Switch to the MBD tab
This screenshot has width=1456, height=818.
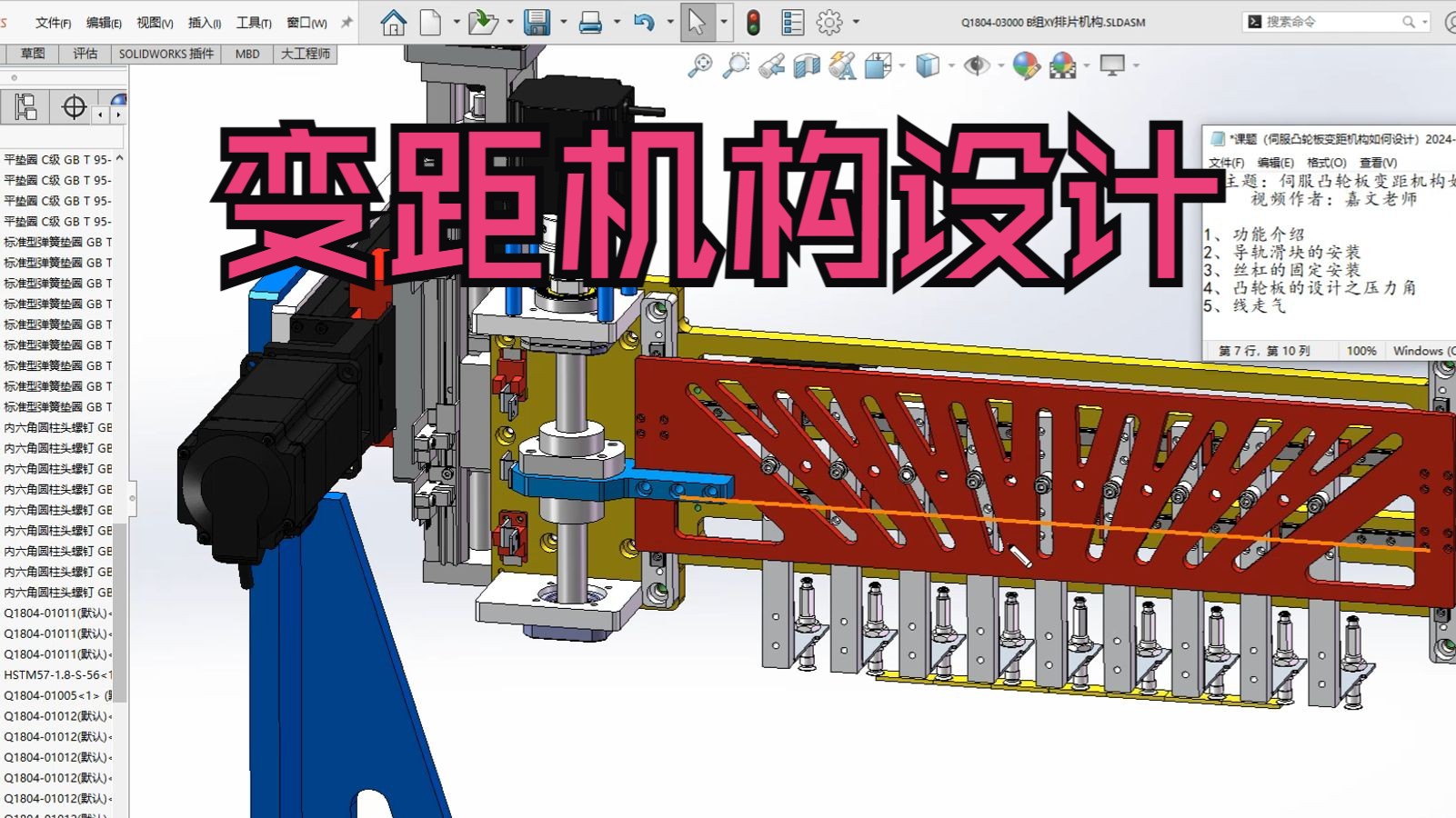click(247, 54)
